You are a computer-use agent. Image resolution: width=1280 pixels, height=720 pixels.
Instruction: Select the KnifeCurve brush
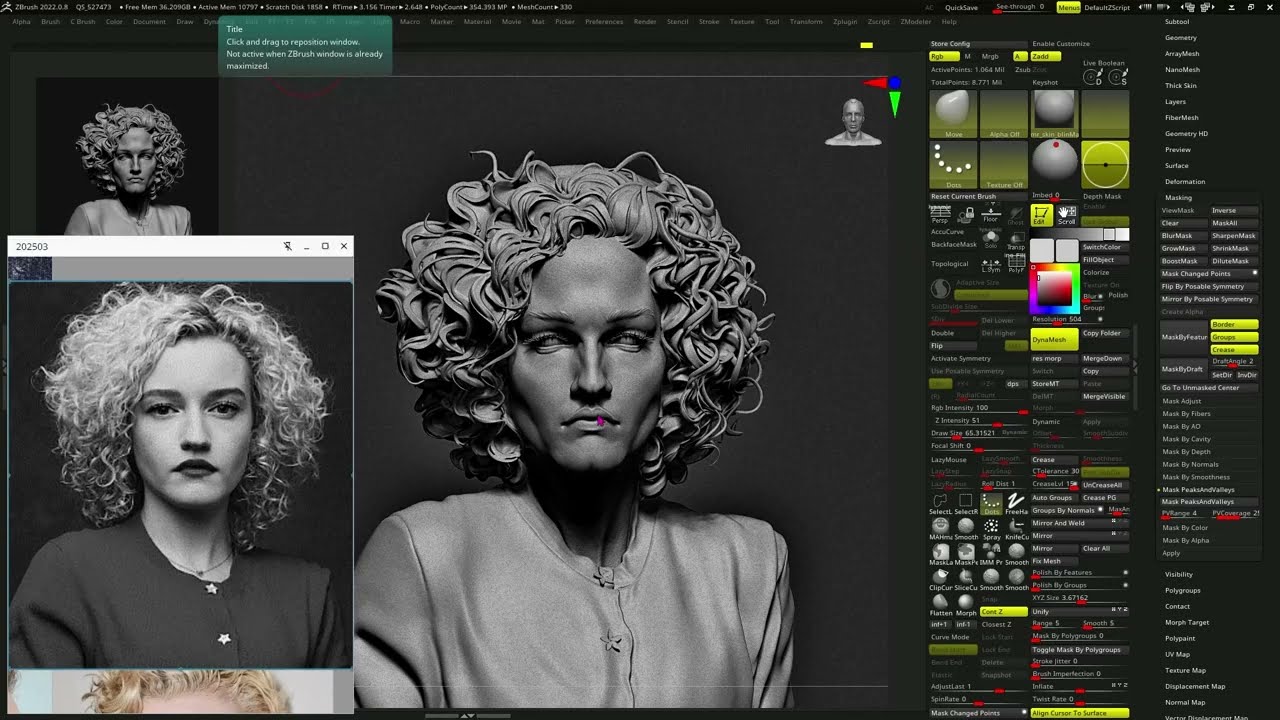pyautogui.click(x=1016, y=530)
